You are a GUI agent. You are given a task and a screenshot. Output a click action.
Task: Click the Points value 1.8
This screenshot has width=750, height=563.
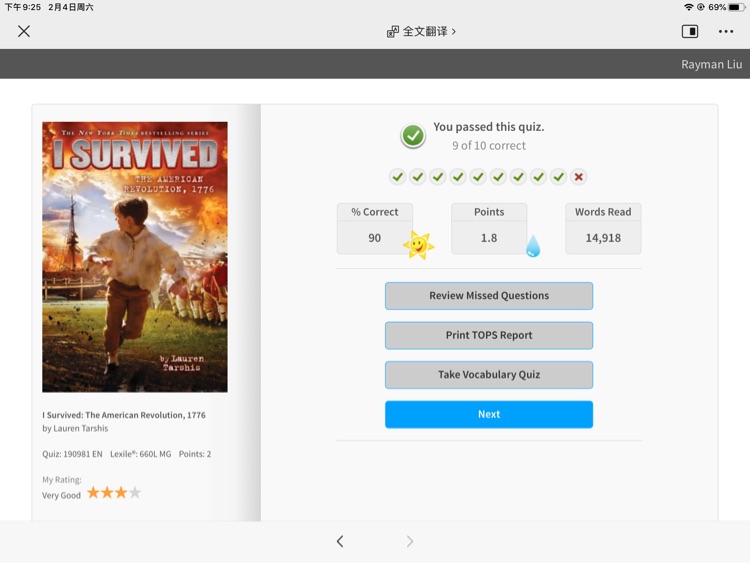coord(489,238)
